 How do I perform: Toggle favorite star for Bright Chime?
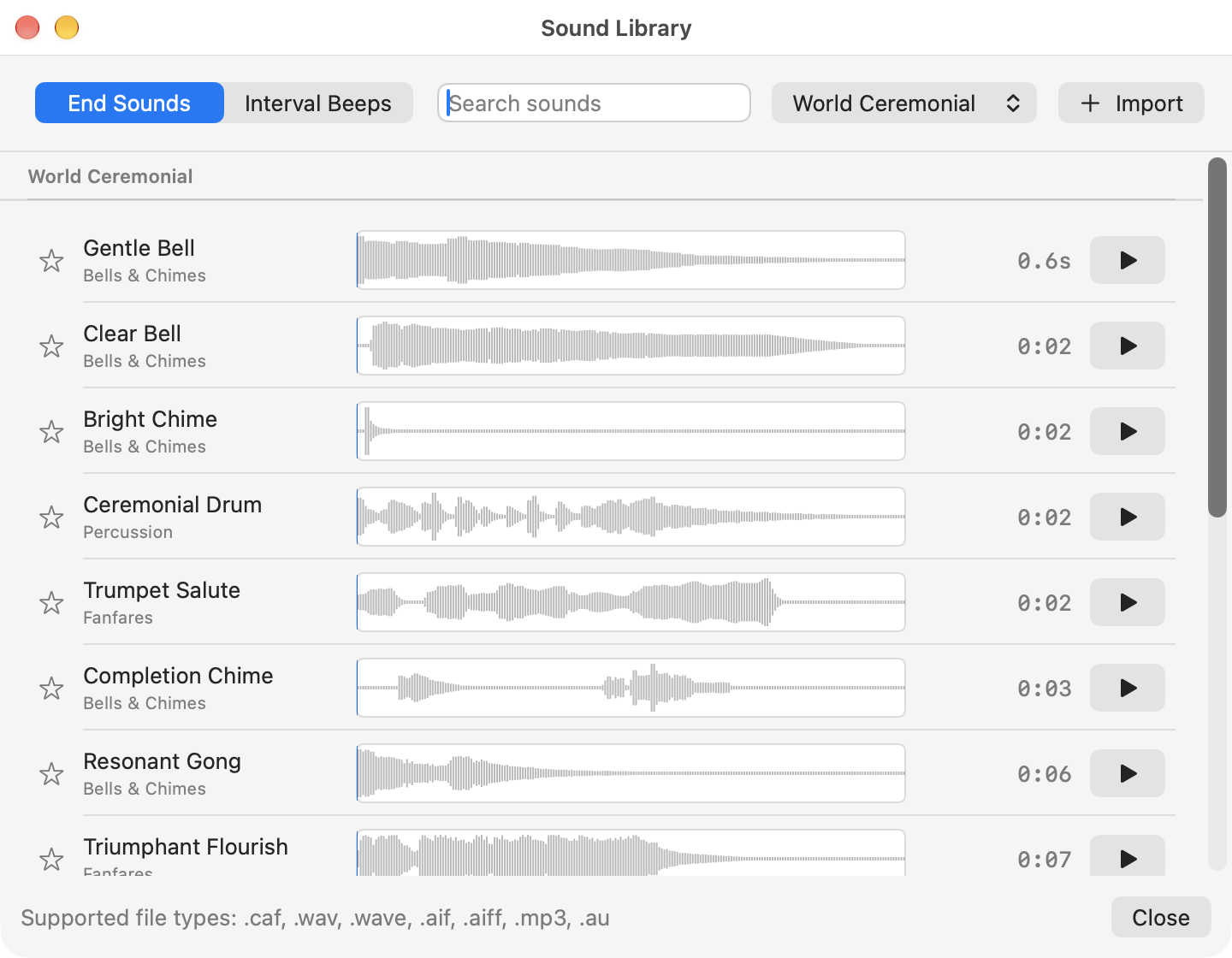[x=51, y=431]
